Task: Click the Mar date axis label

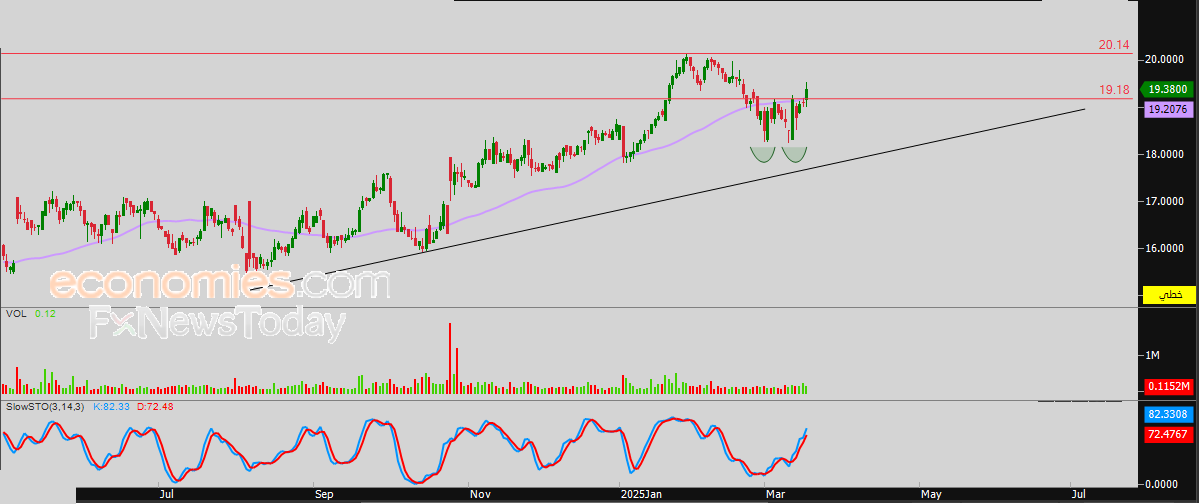Action: tap(776, 496)
